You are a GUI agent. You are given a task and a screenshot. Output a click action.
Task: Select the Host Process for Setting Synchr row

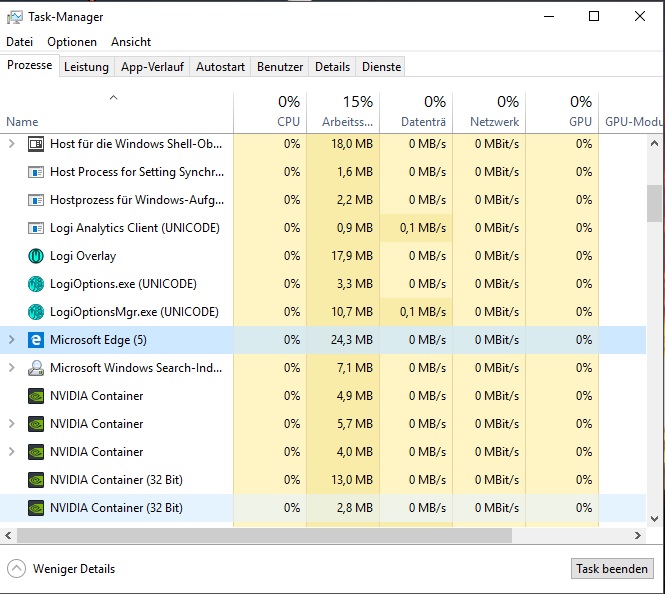(323, 172)
